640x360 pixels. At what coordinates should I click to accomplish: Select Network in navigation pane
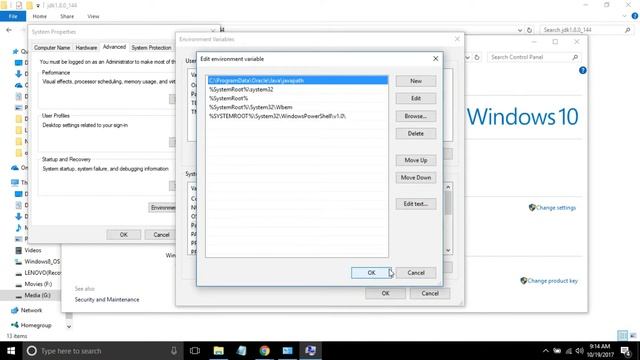[31, 310]
